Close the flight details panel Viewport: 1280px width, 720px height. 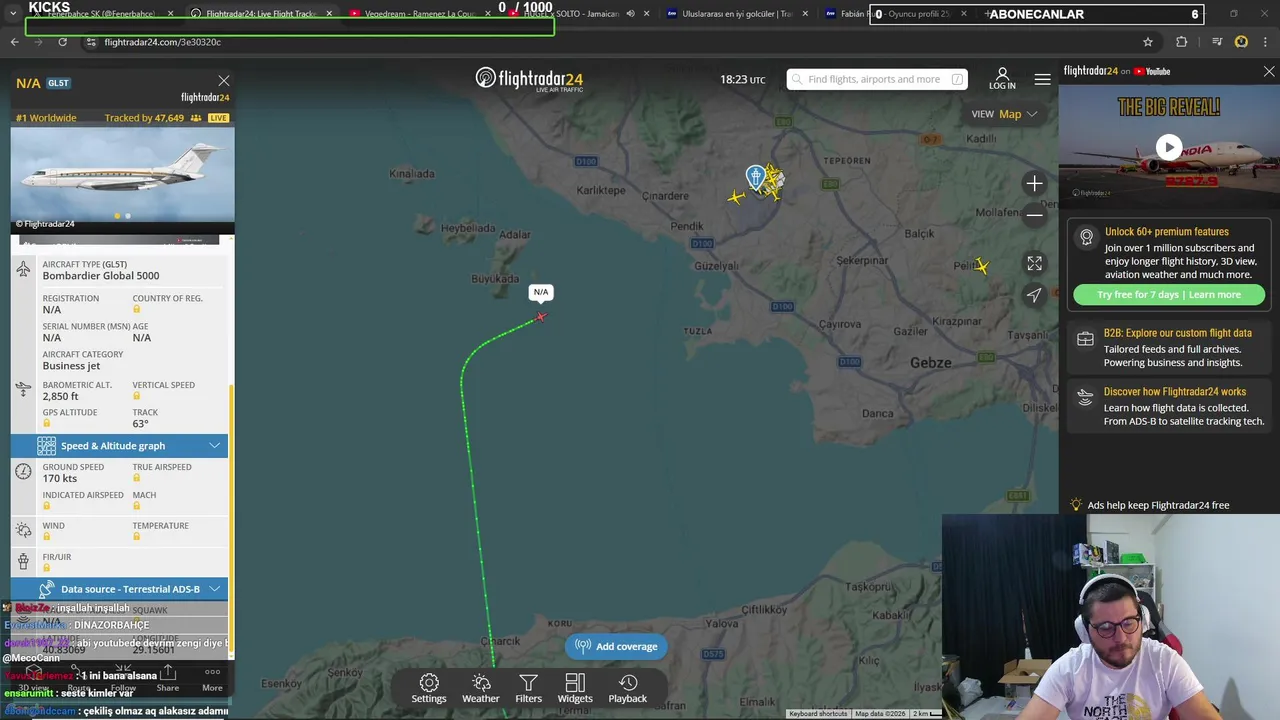point(224,81)
